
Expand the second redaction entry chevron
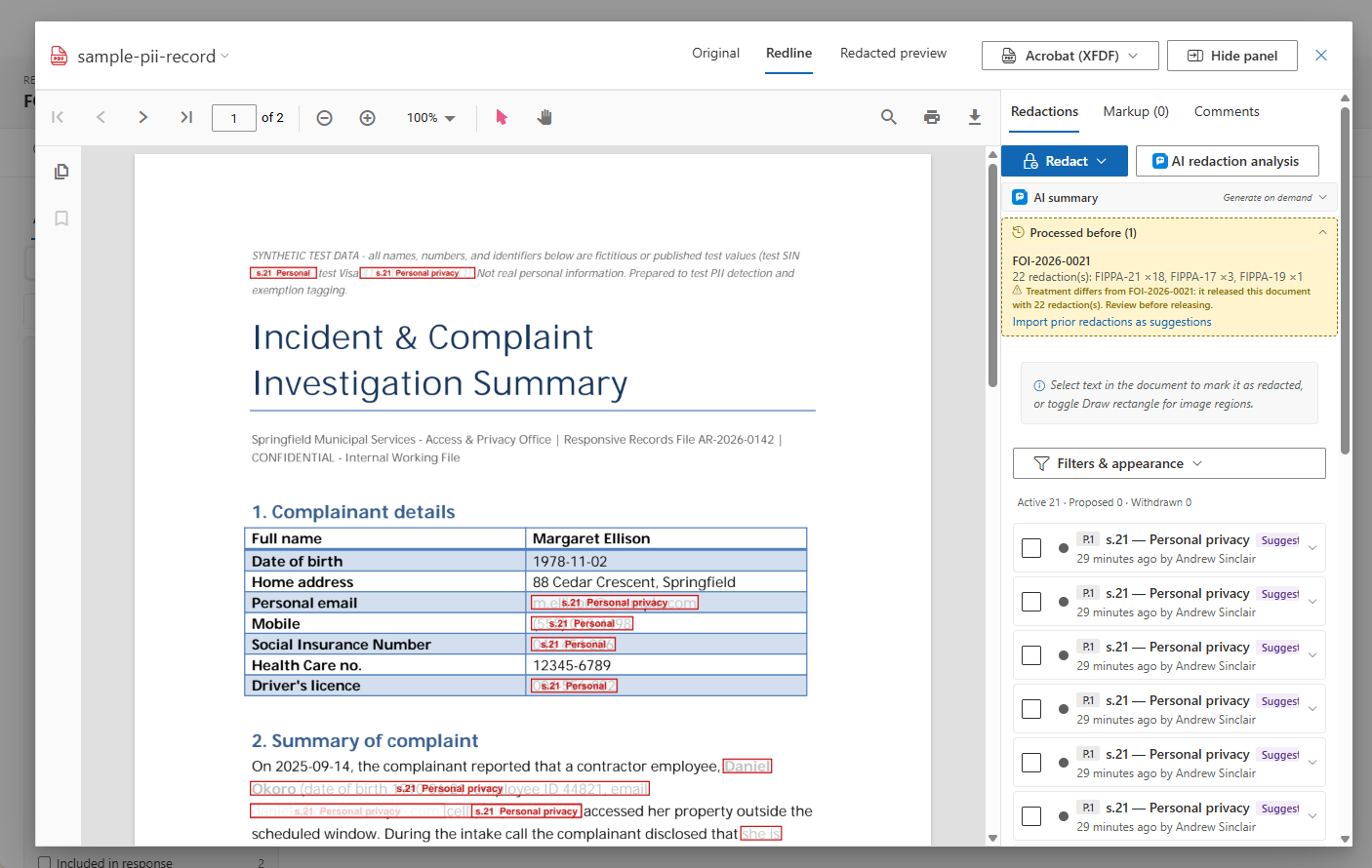tap(1312, 602)
